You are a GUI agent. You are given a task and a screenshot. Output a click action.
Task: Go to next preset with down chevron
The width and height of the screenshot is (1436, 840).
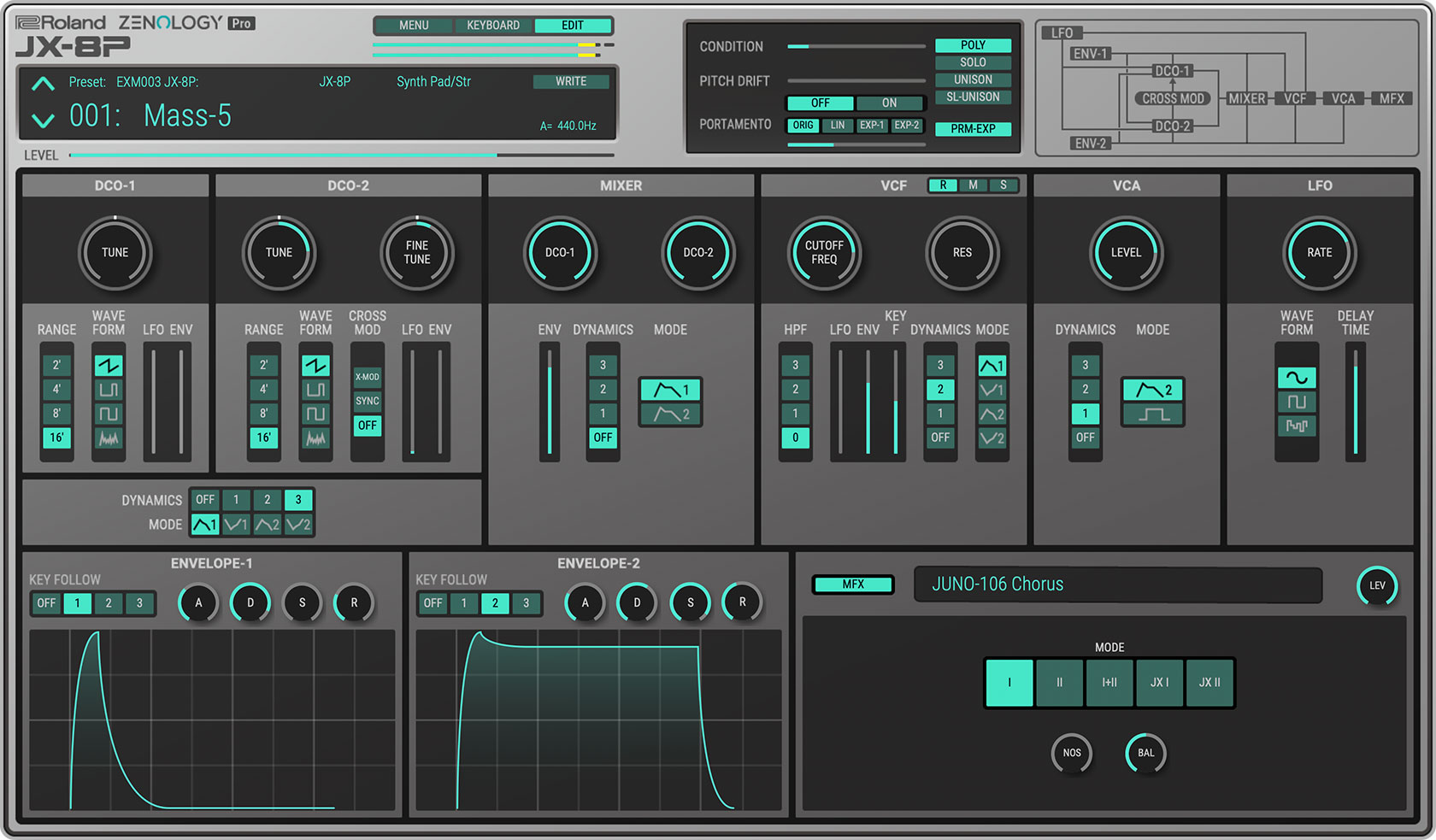(43, 120)
